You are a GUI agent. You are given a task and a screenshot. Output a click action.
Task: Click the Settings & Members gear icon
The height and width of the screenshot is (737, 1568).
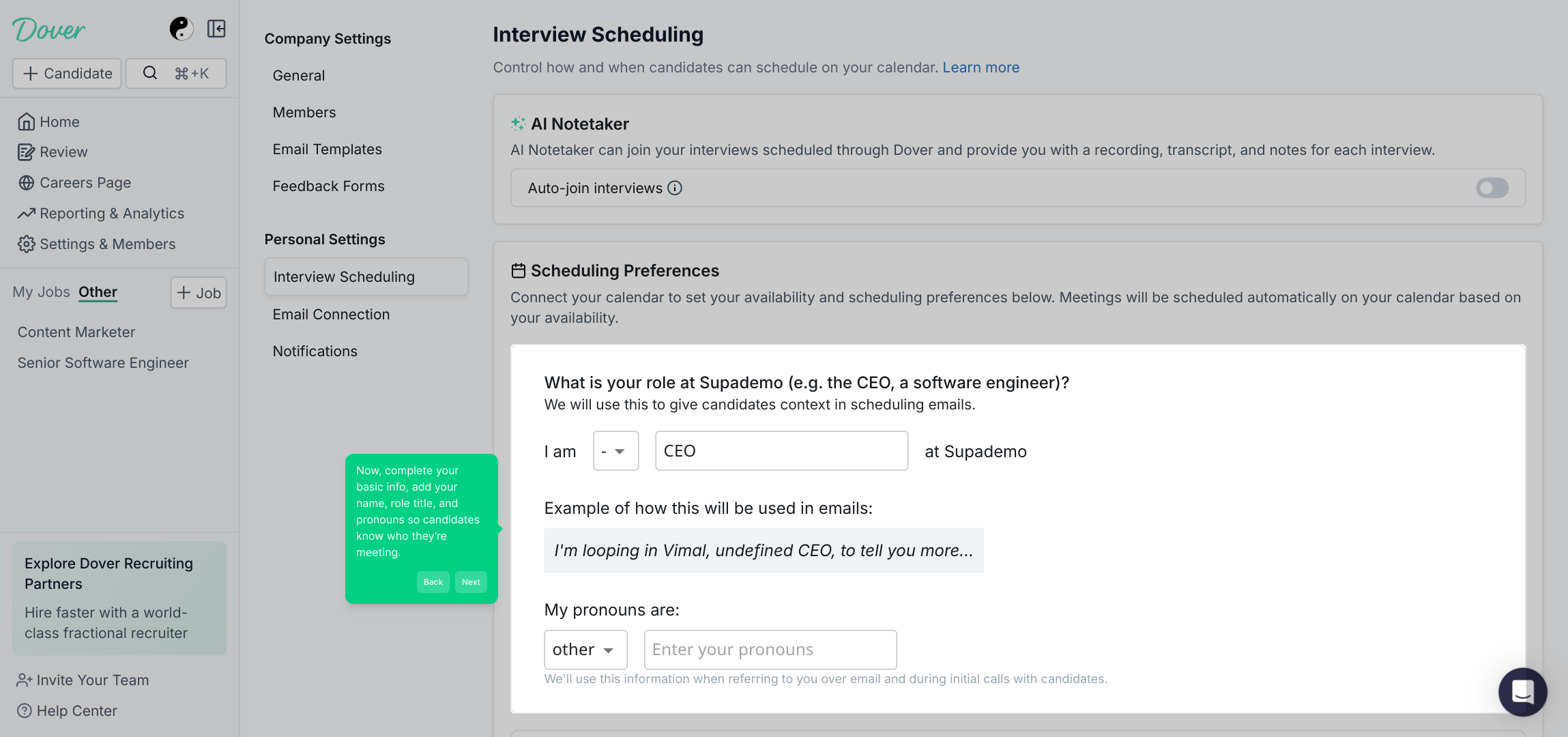point(26,244)
